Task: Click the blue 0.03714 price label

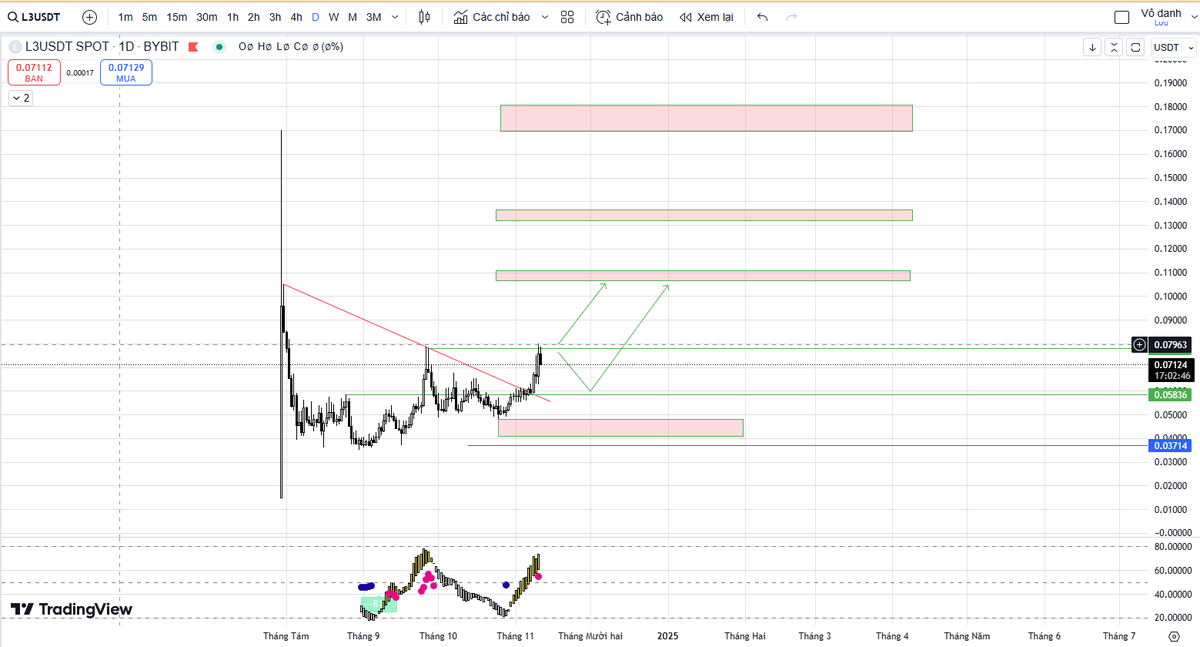Action: tap(1170, 445)
